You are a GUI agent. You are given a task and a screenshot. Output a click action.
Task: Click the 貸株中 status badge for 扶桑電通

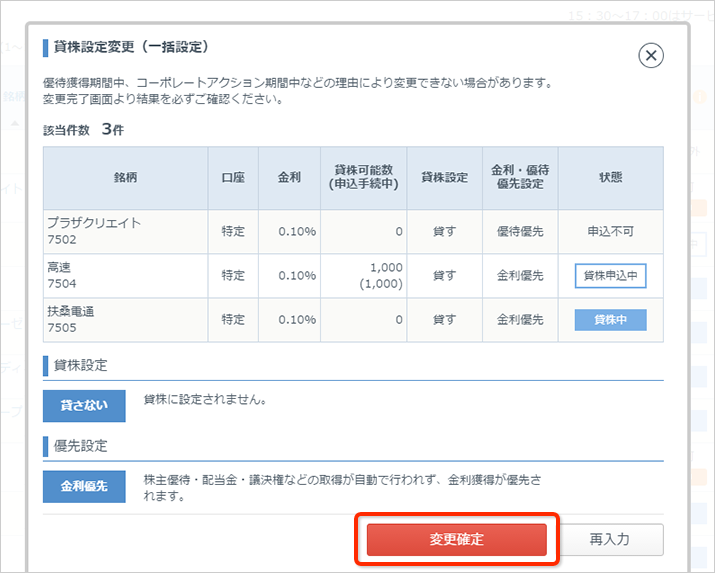coord(610,320)
